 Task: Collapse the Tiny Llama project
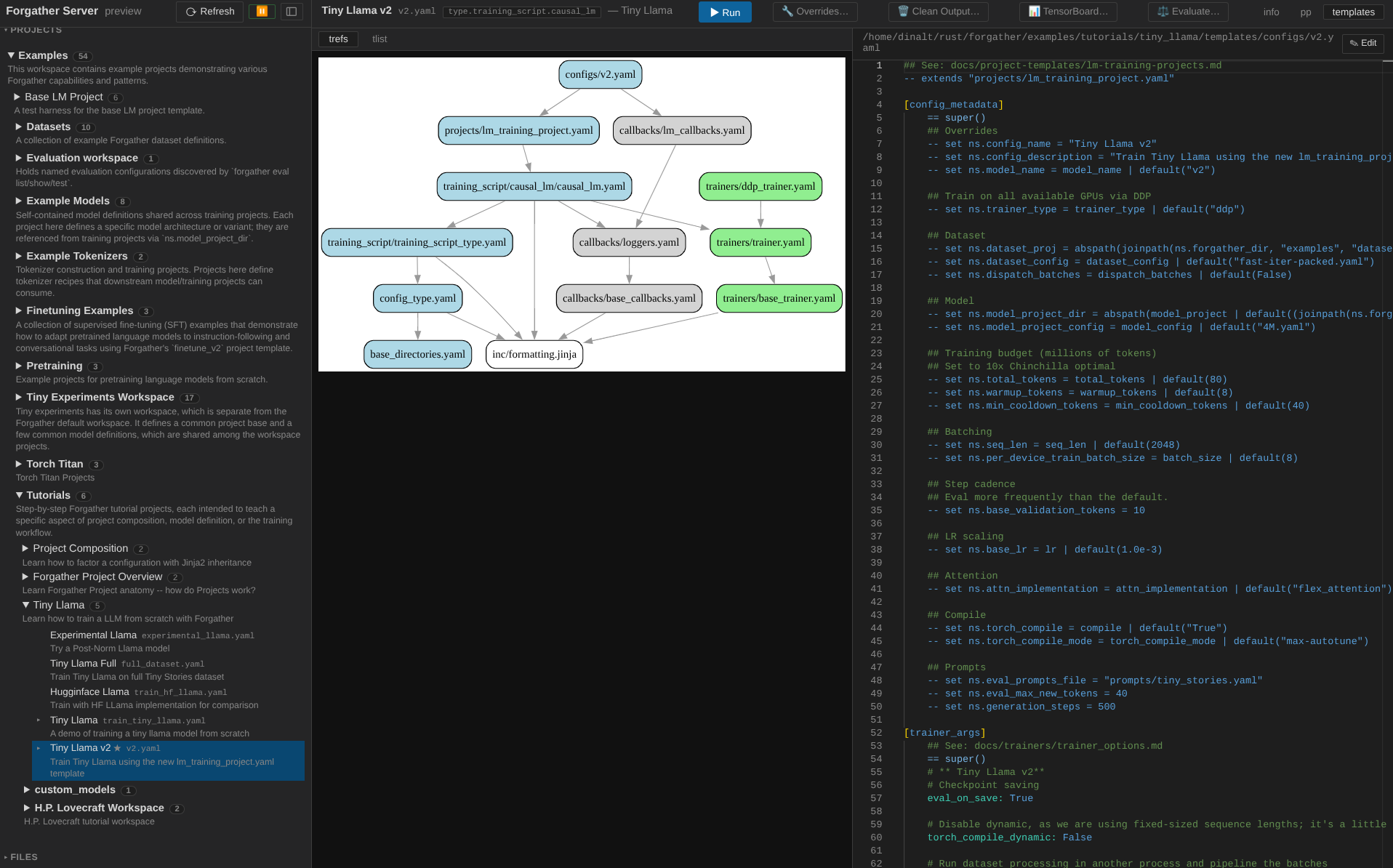coord(25,605)
